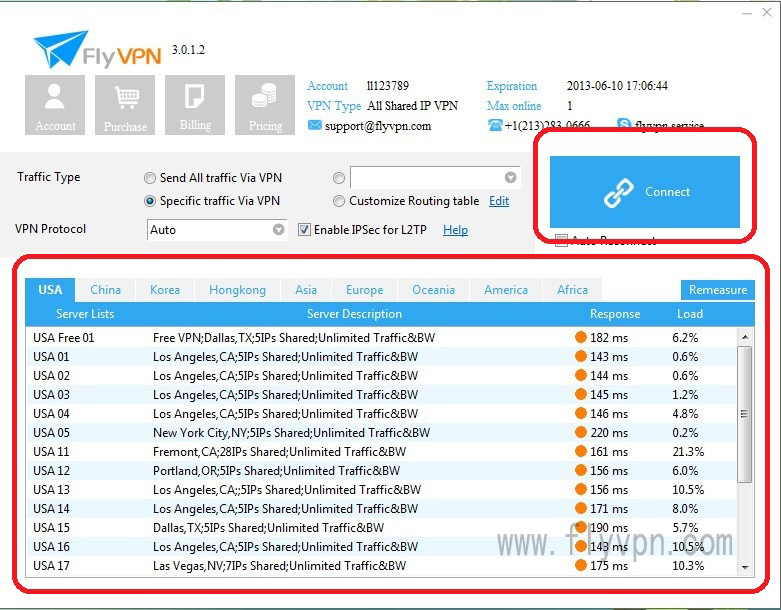Select the USA 13 server row
This screenshot has height=610, width=781.
pos(381,489)
